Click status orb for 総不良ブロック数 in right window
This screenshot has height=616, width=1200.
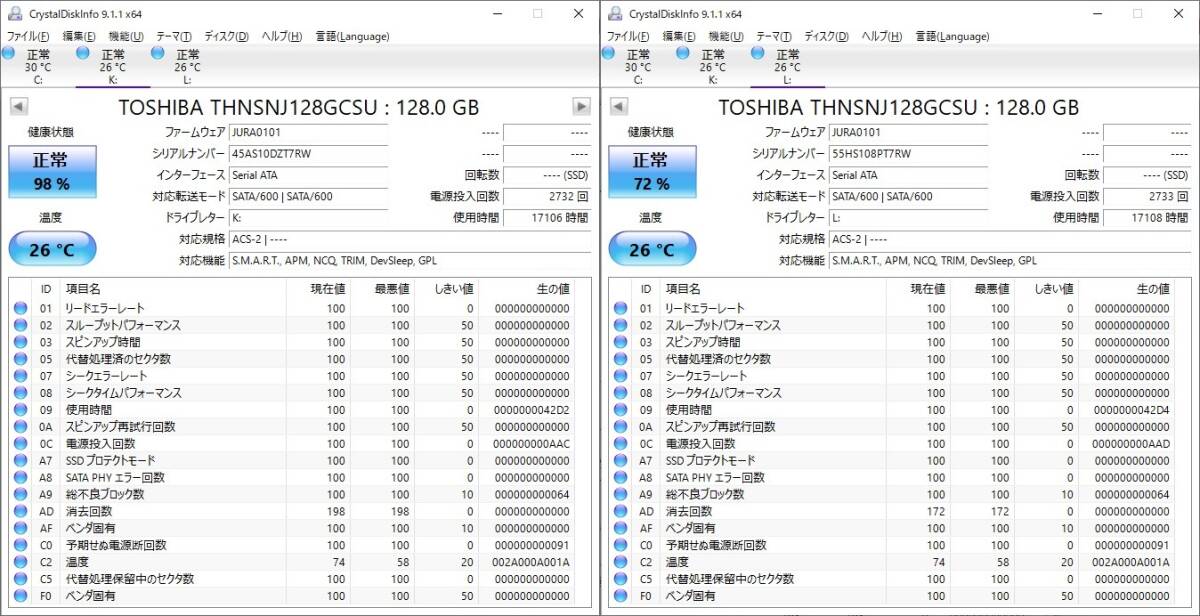[620, 495]
